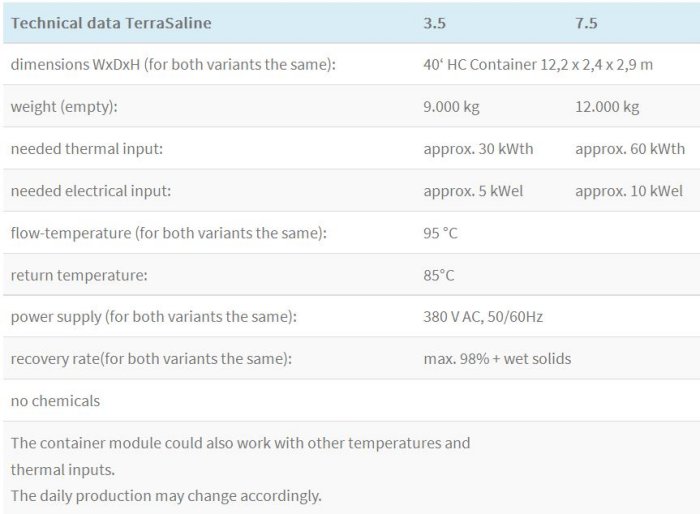Click the approx. 60 kWth cell
This screenshot has width=700, height=514.
[x=630, y=148]
